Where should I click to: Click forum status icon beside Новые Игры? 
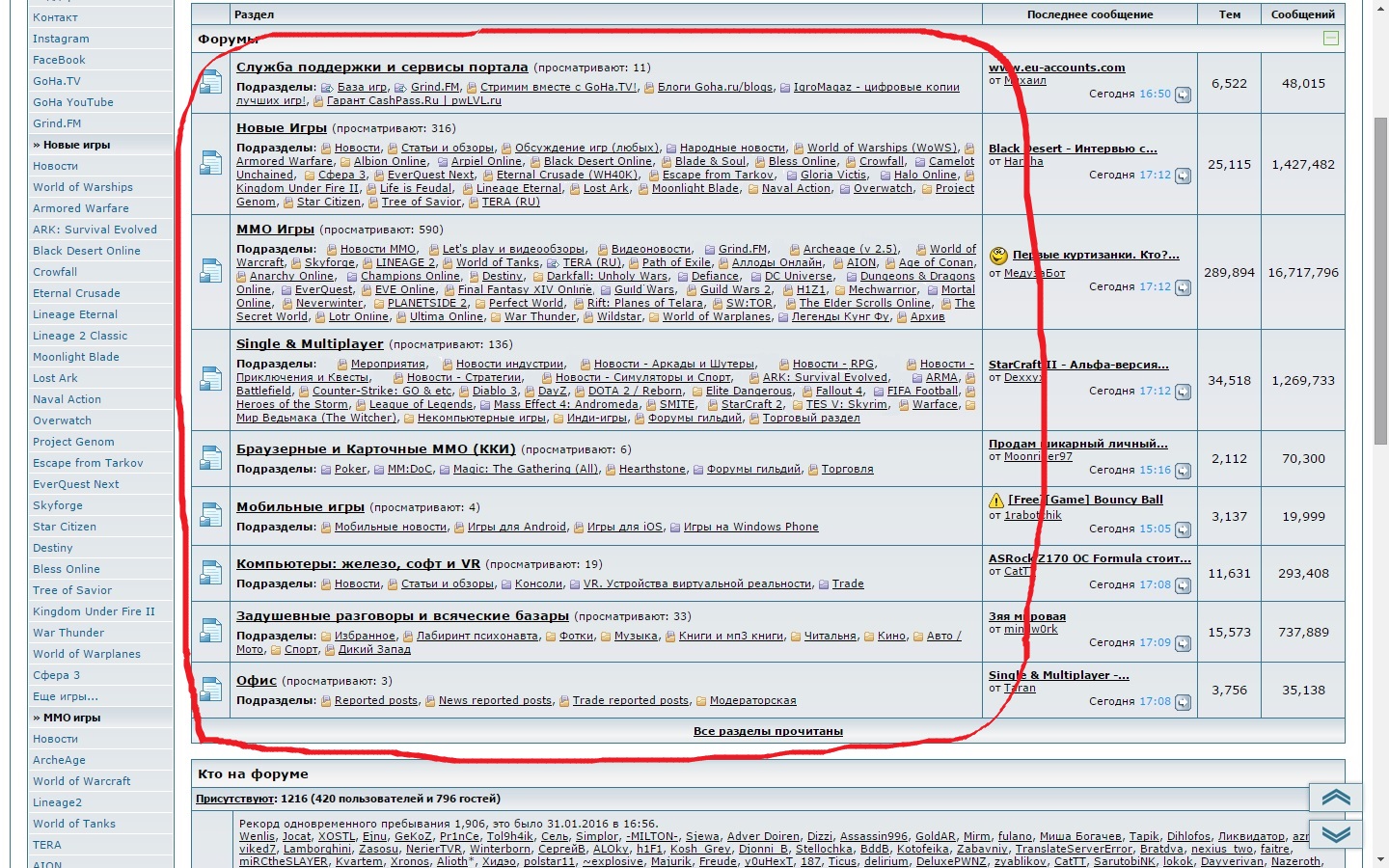coord(210,164)
